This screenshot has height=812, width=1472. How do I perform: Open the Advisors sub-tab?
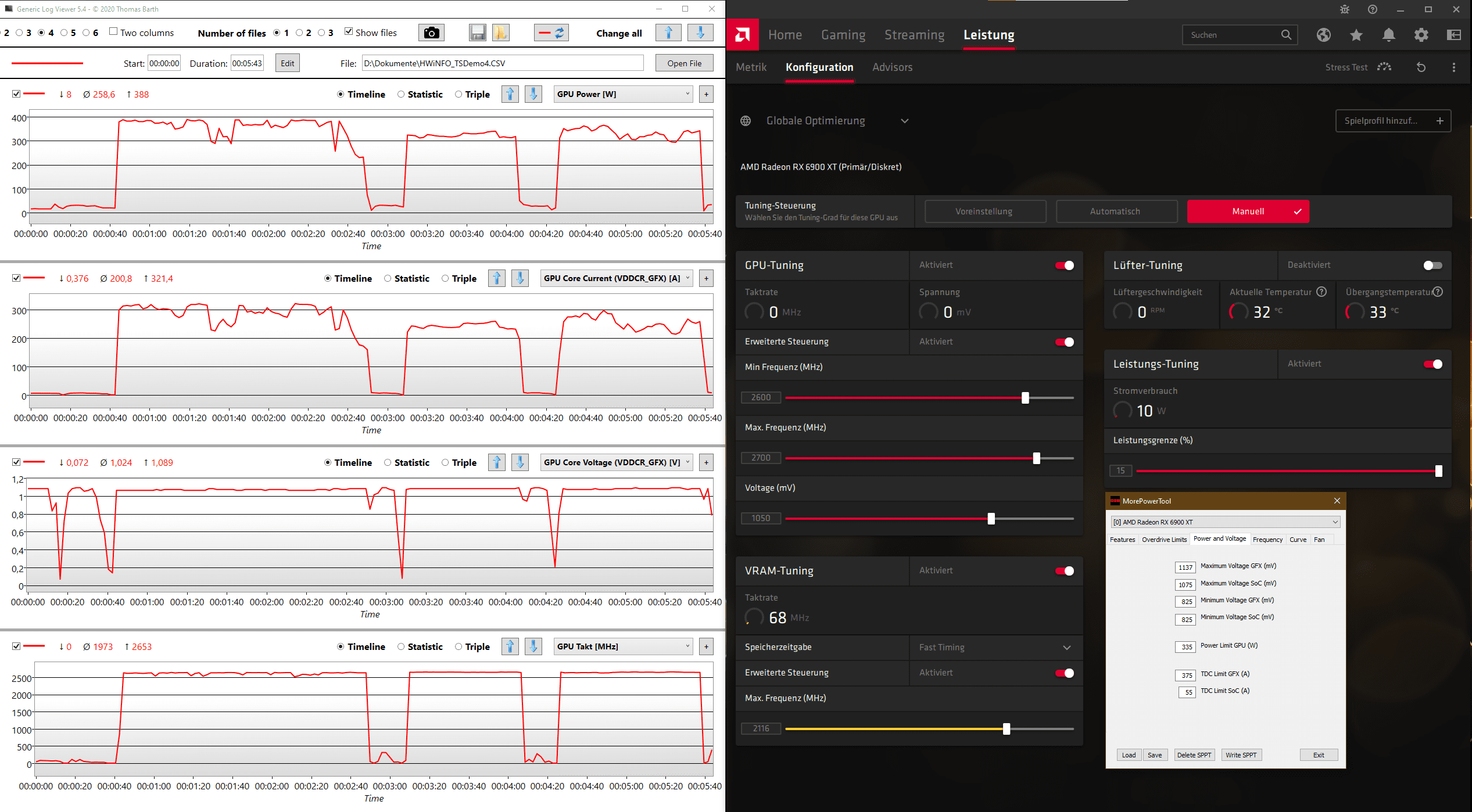coord(892,67)
